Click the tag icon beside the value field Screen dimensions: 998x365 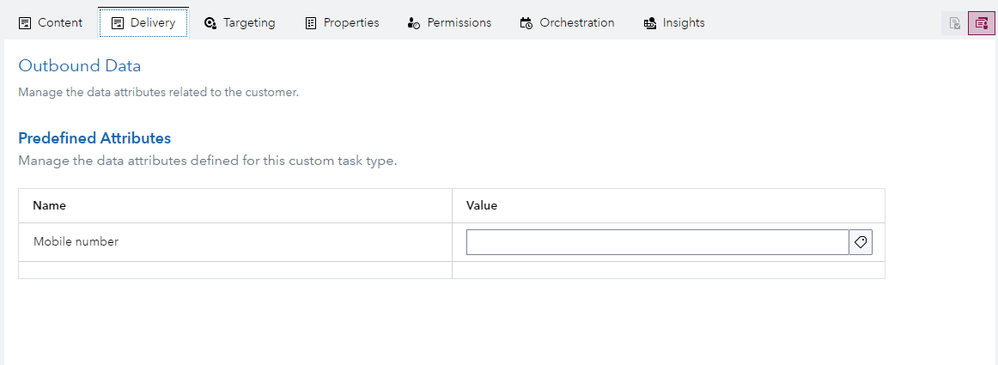tap(861, 242)
